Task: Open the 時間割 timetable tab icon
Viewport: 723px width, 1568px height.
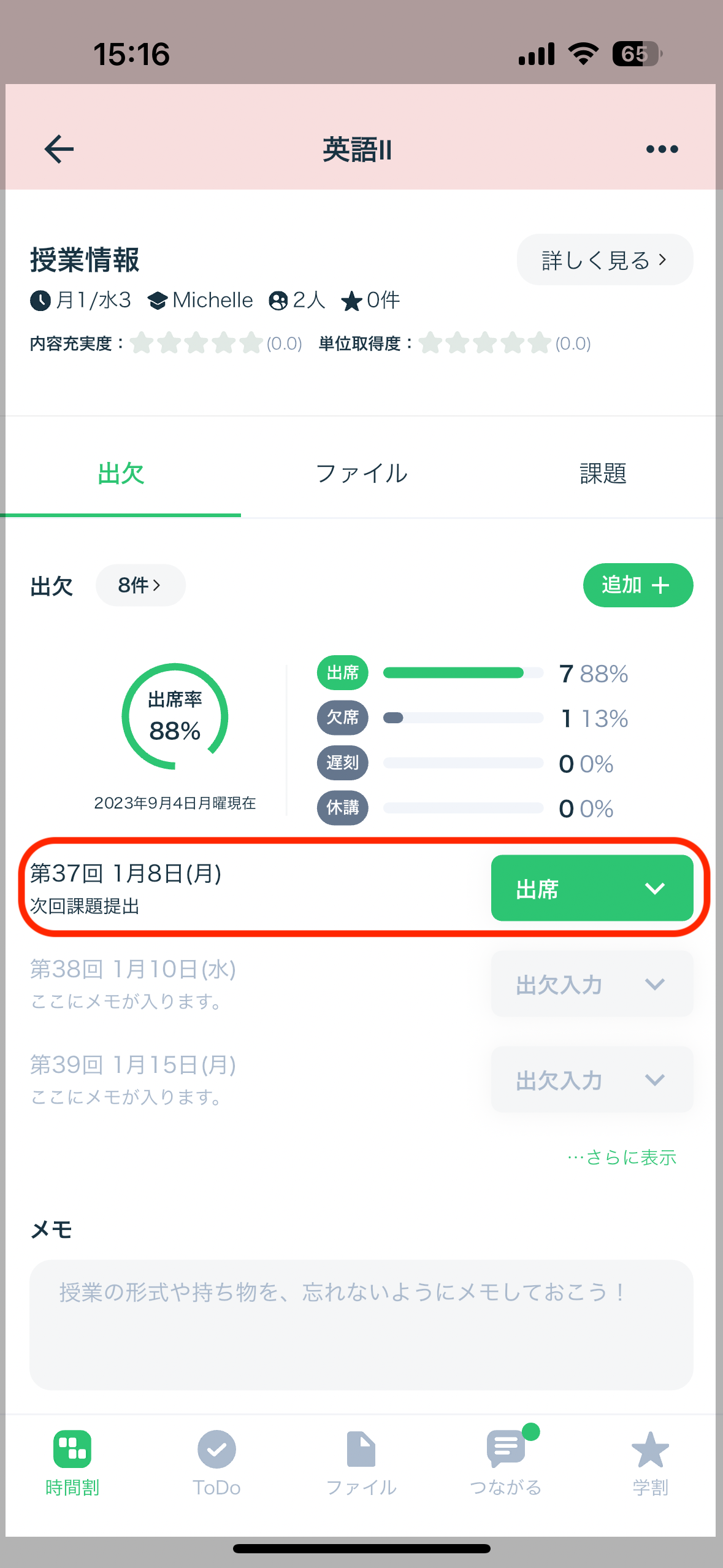Action: (72, 1449)
